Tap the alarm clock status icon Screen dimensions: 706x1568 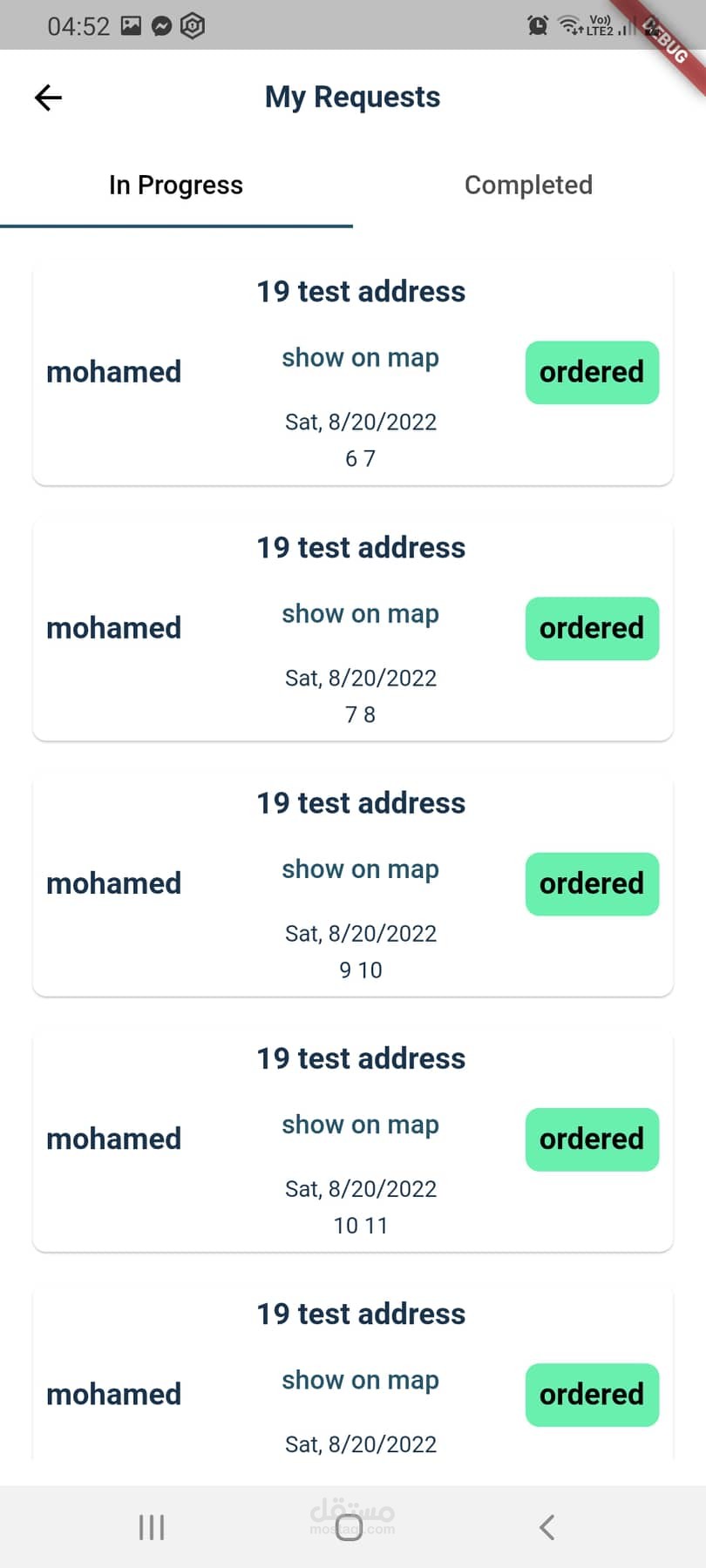(538, 26)
